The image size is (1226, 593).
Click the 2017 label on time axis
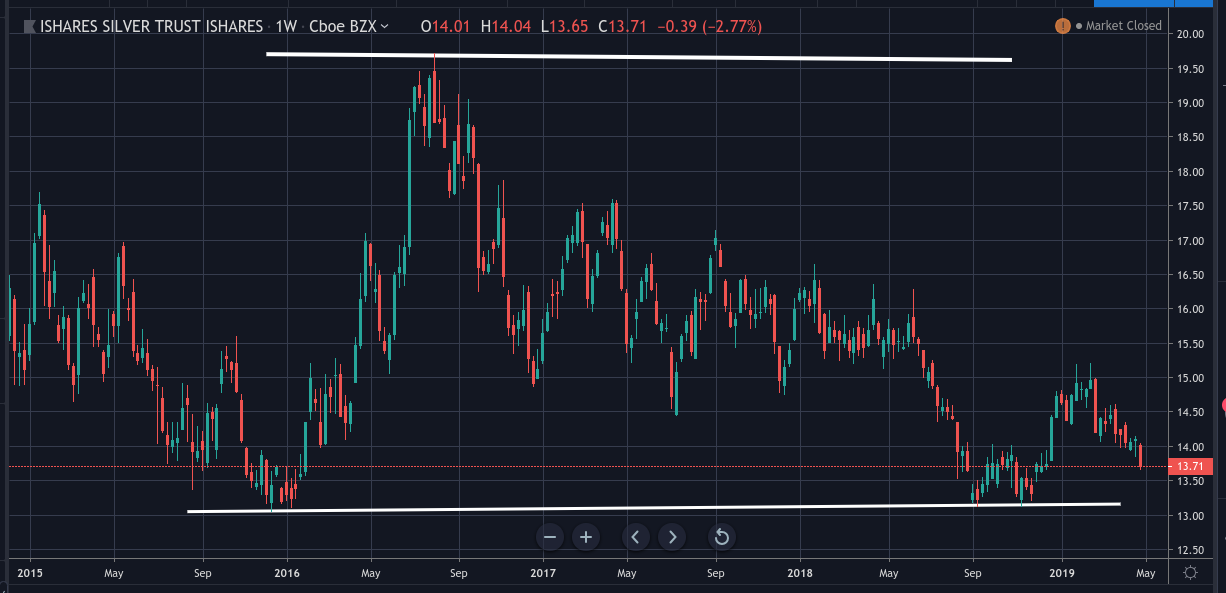click(x=543, y=573)
